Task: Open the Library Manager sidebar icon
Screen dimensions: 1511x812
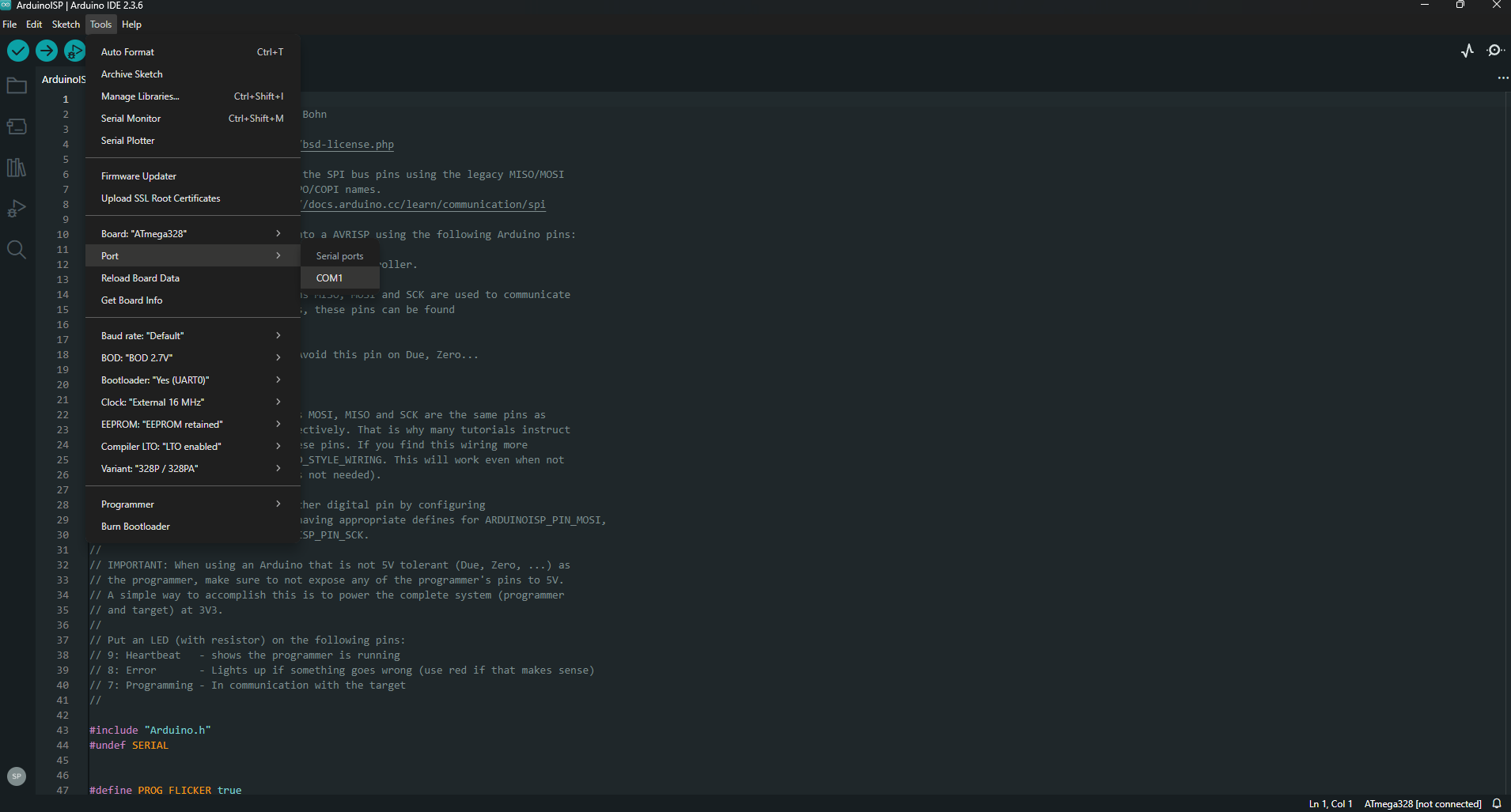Action: coord(17,168)
